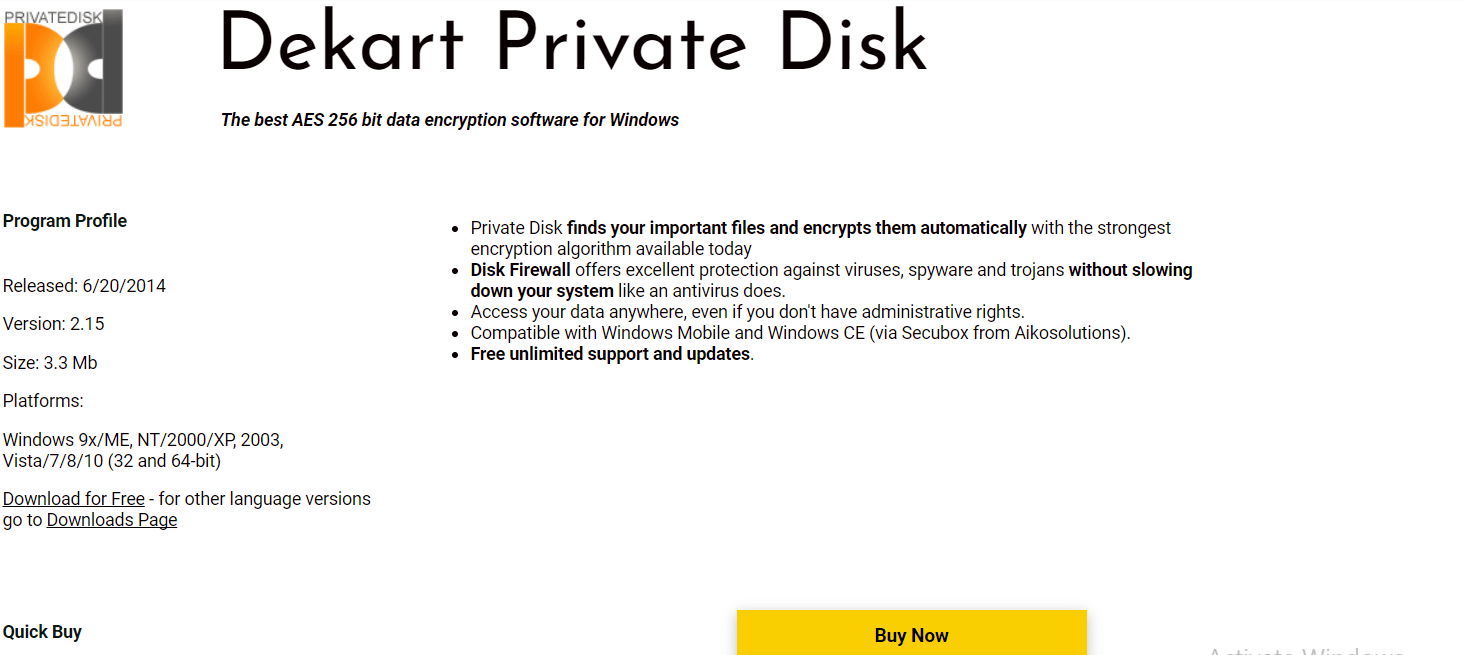Click the administrative rights bullet point

point(747,311)
